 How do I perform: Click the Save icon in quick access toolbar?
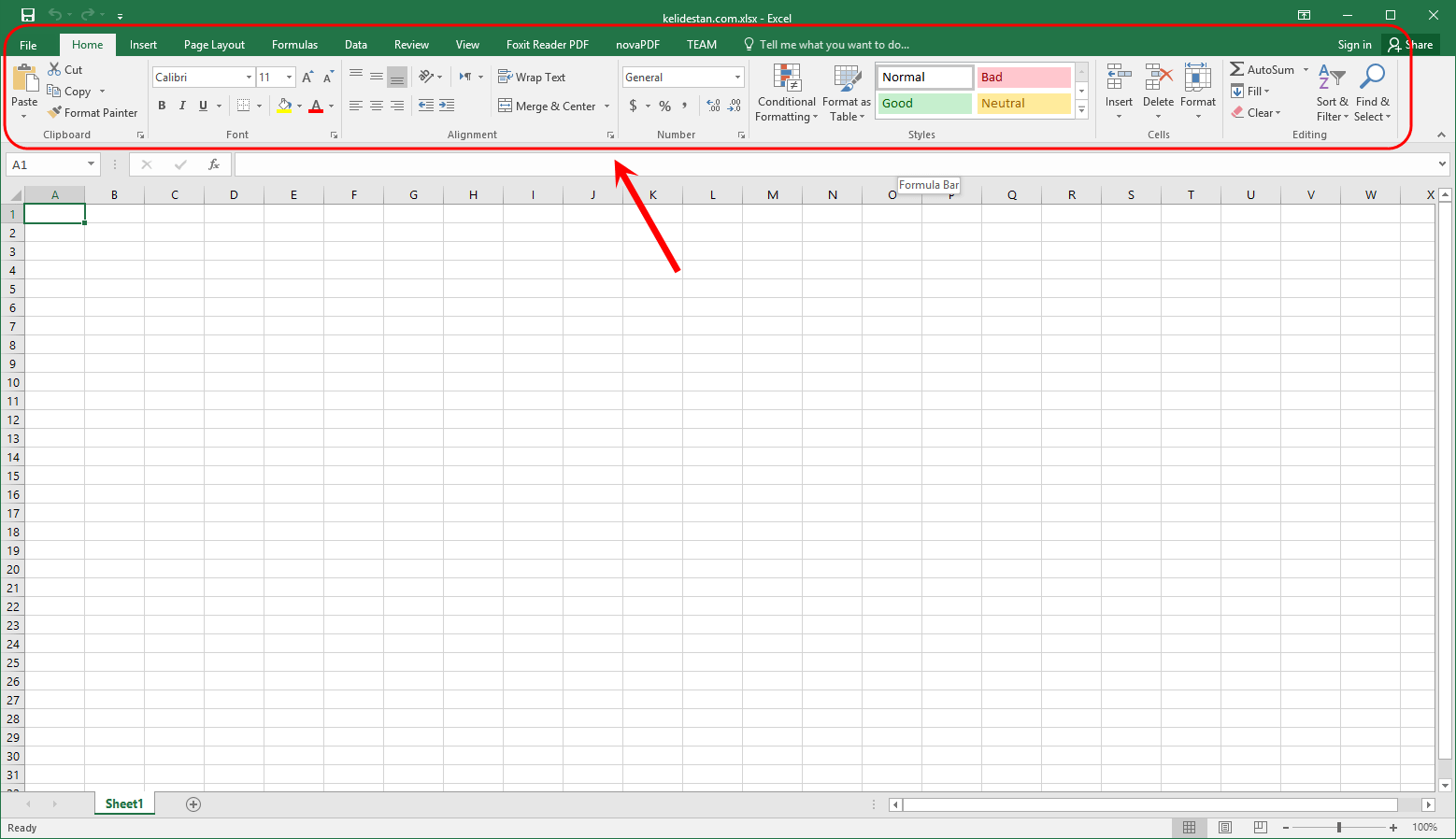(x=28, y=15)
